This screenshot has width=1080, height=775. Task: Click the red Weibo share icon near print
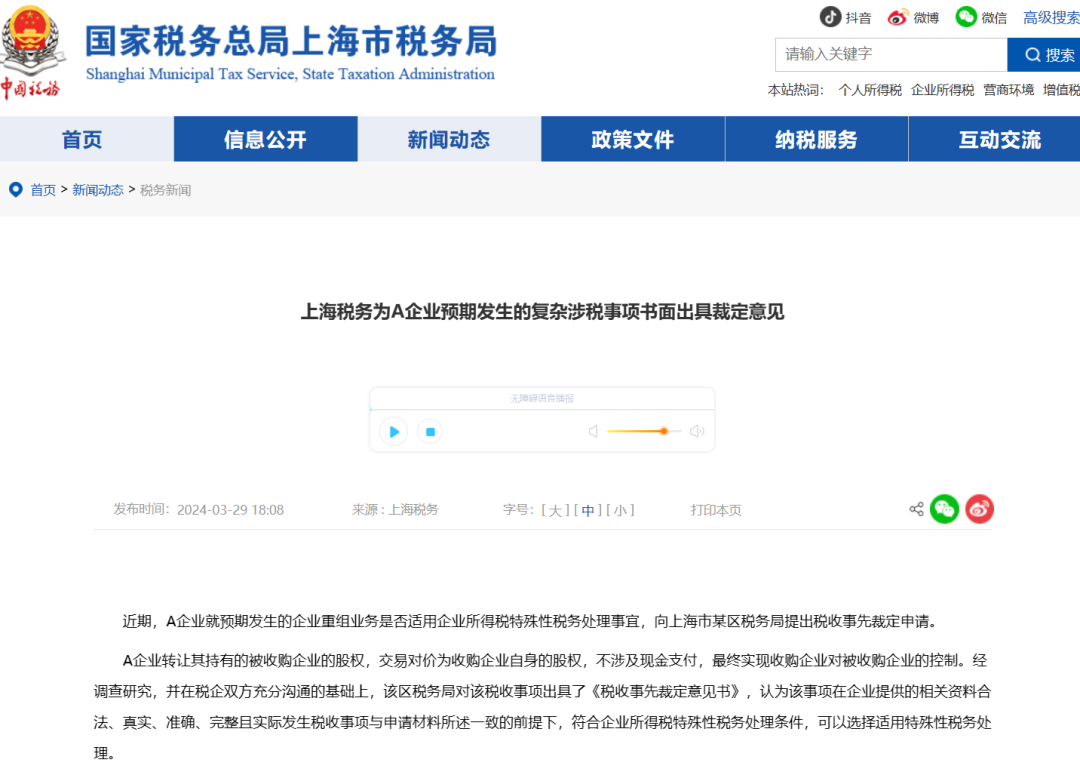click(x=979, y=509)
